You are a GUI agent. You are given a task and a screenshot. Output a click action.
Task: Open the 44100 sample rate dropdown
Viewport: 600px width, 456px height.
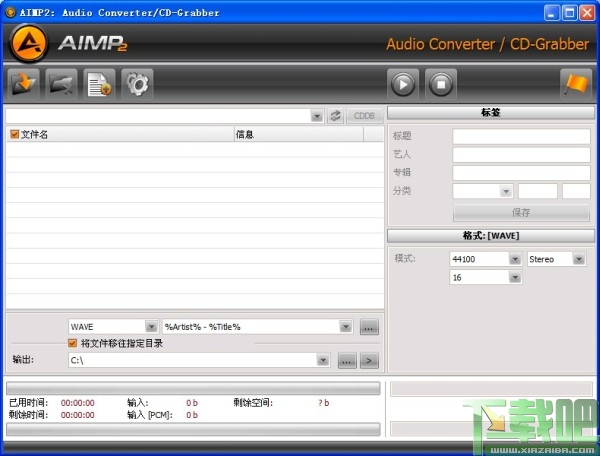coord(515,259)
